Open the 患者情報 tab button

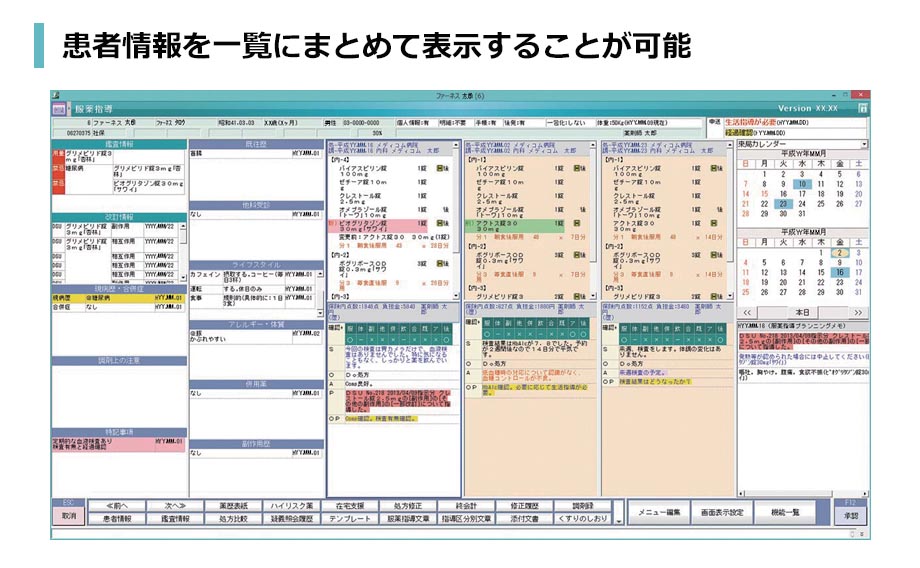point(116,519)
